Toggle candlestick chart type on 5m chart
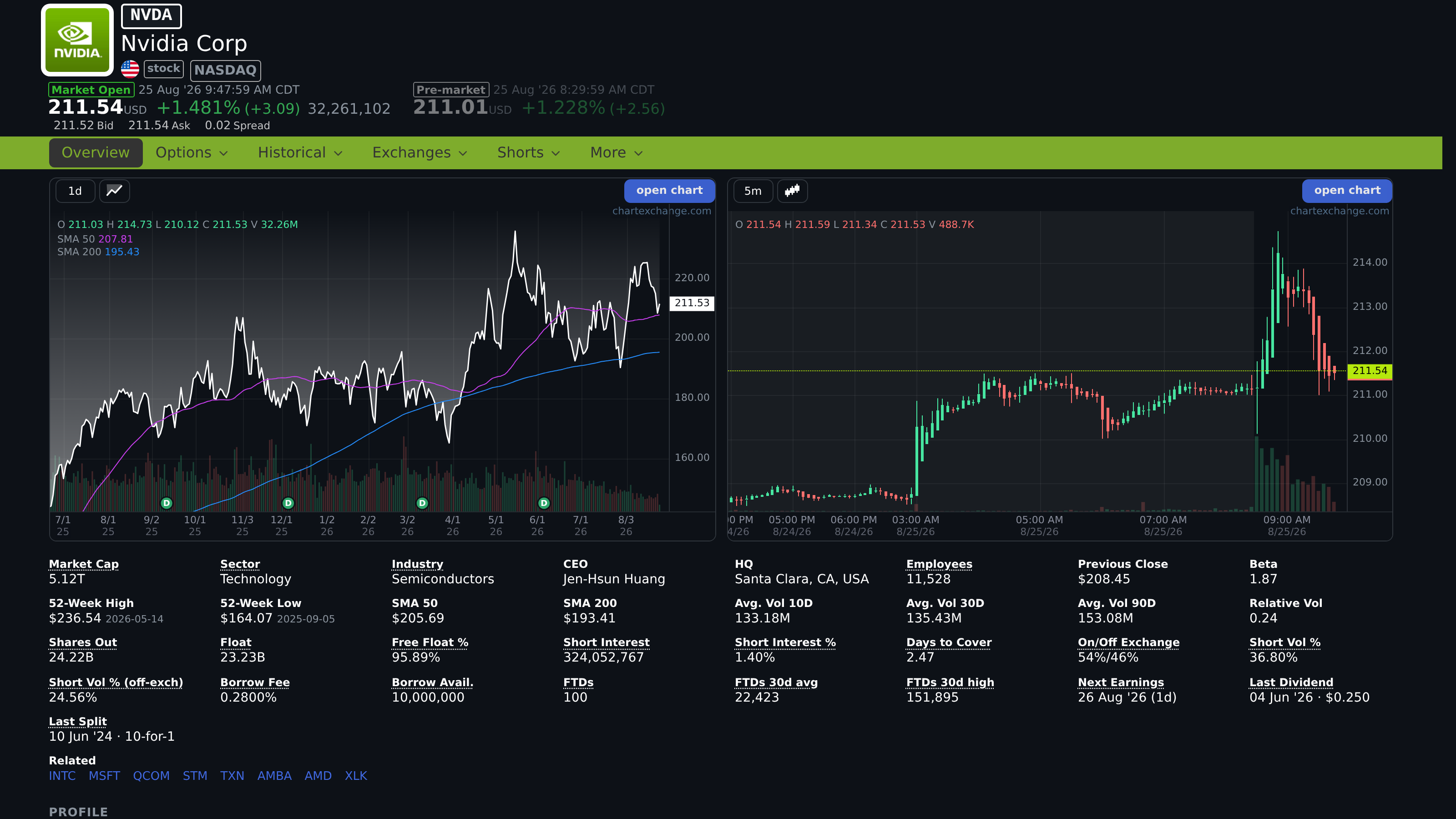This screenshot has width=1456, height=819. pos(793,191)
